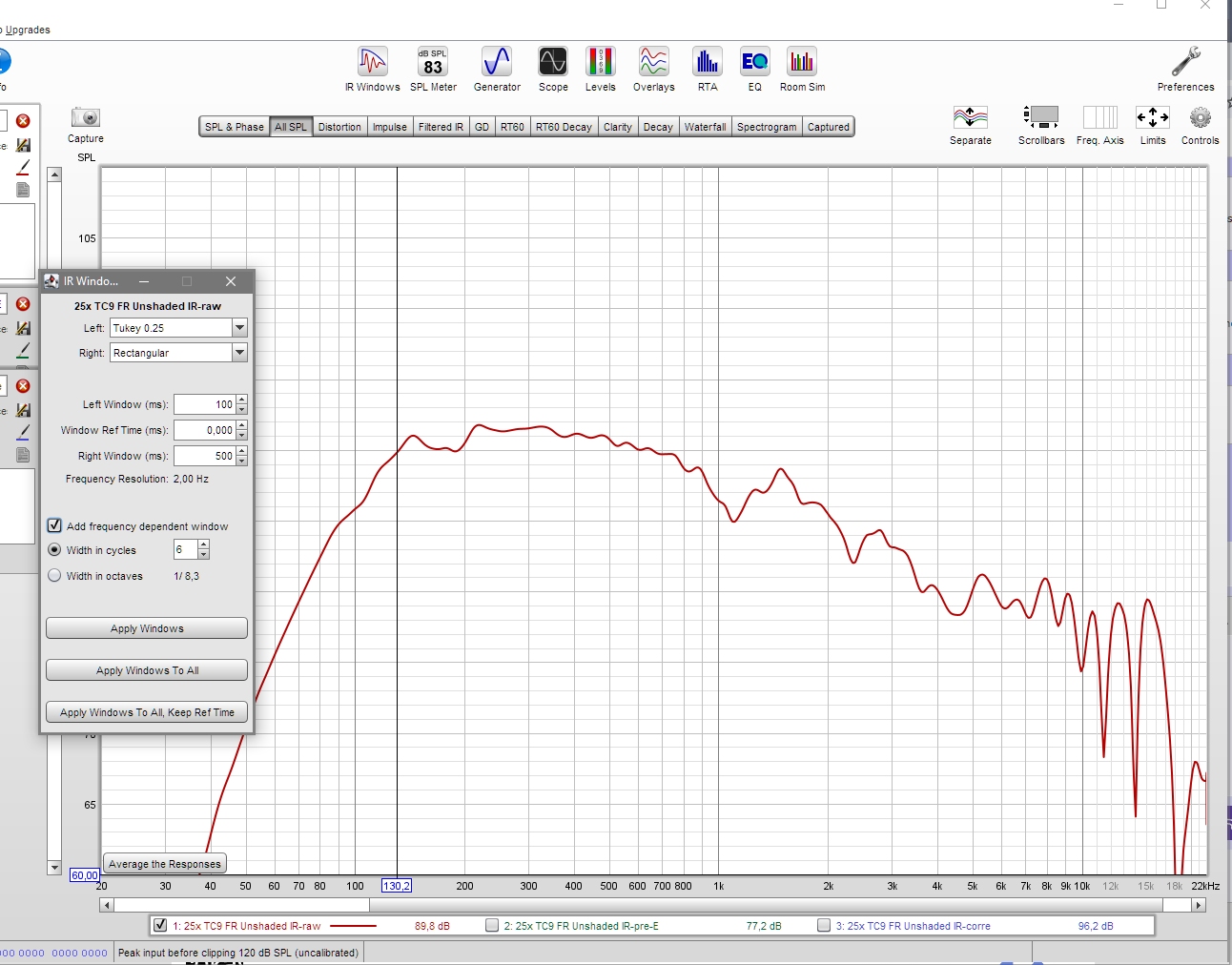Remove the second measurement with red X
This screenshot has height=965, width=1232.
[x=23, y=304]
